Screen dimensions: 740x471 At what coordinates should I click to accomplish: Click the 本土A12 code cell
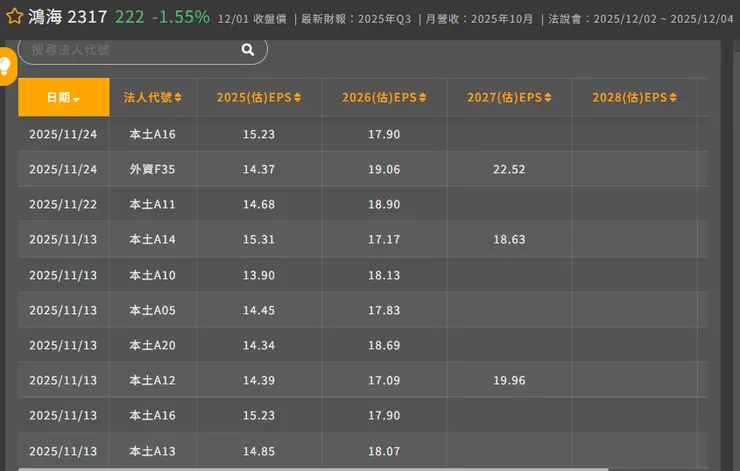[x=152, y=380]
